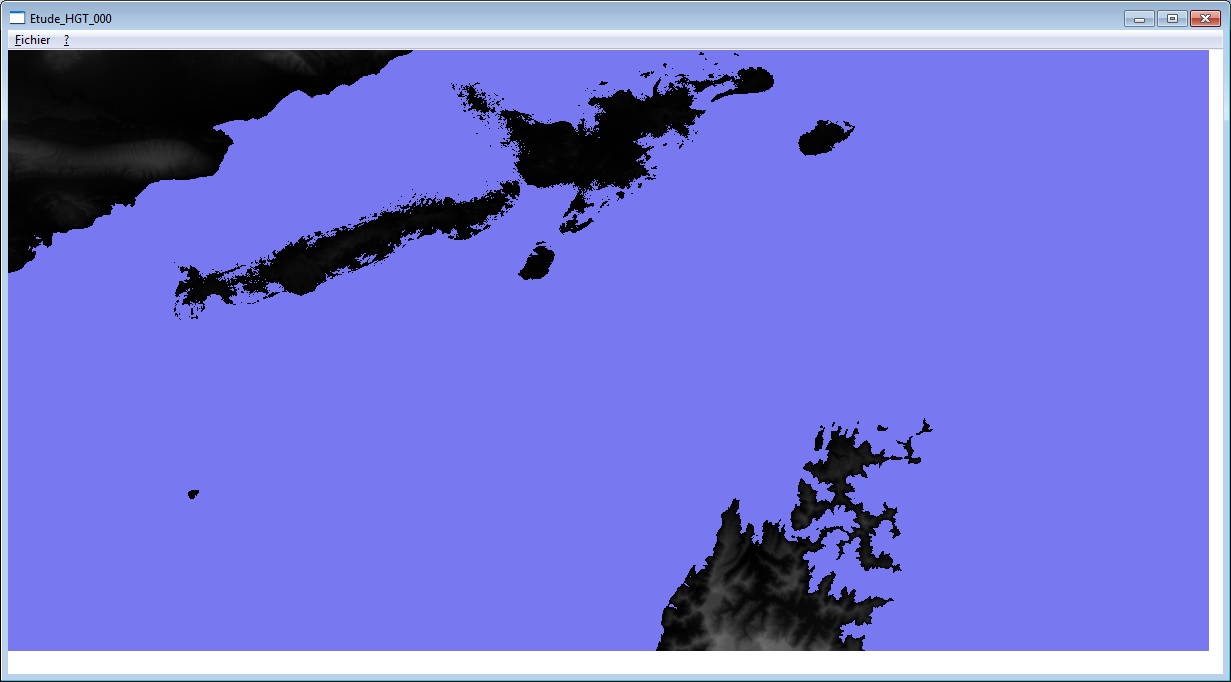Maximize the Etude_HGT_000 window

[1171, 18]
